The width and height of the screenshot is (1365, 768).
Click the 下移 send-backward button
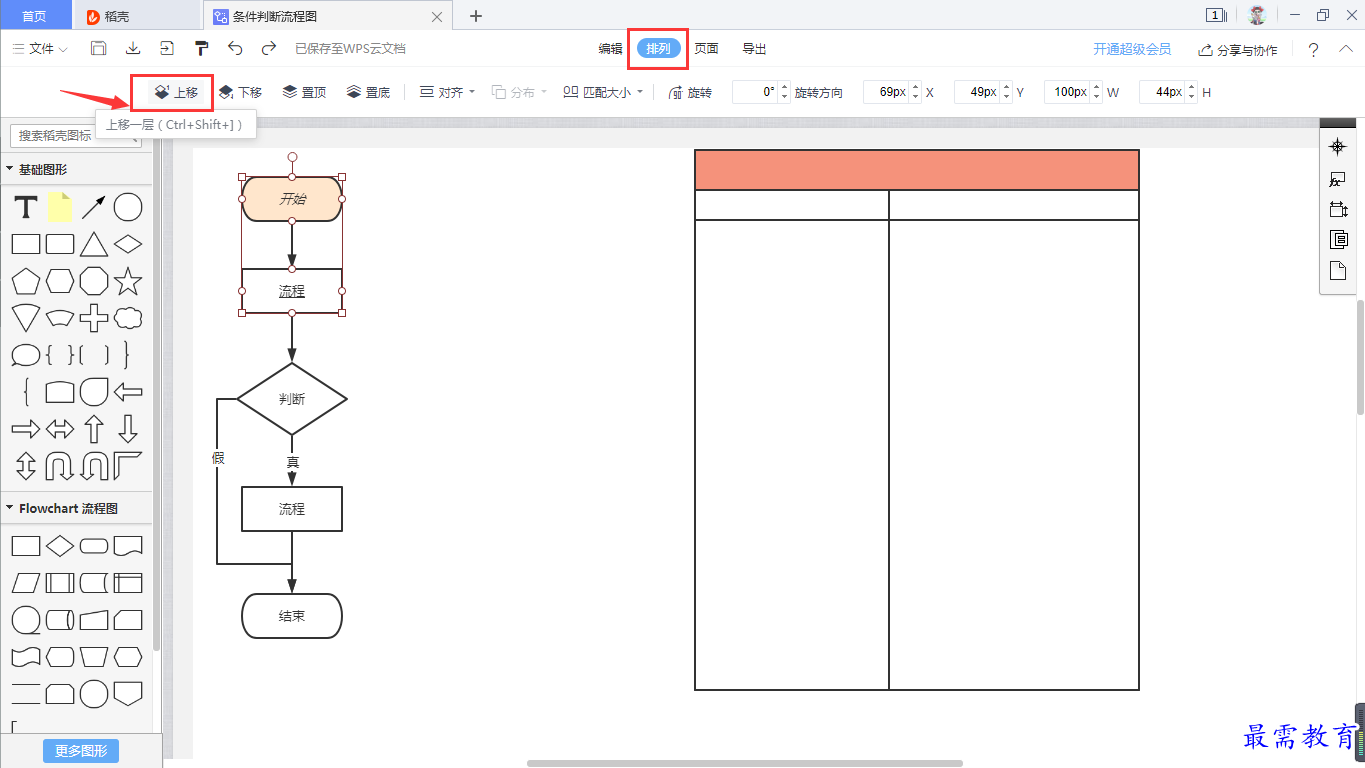(x=240, y=92)
